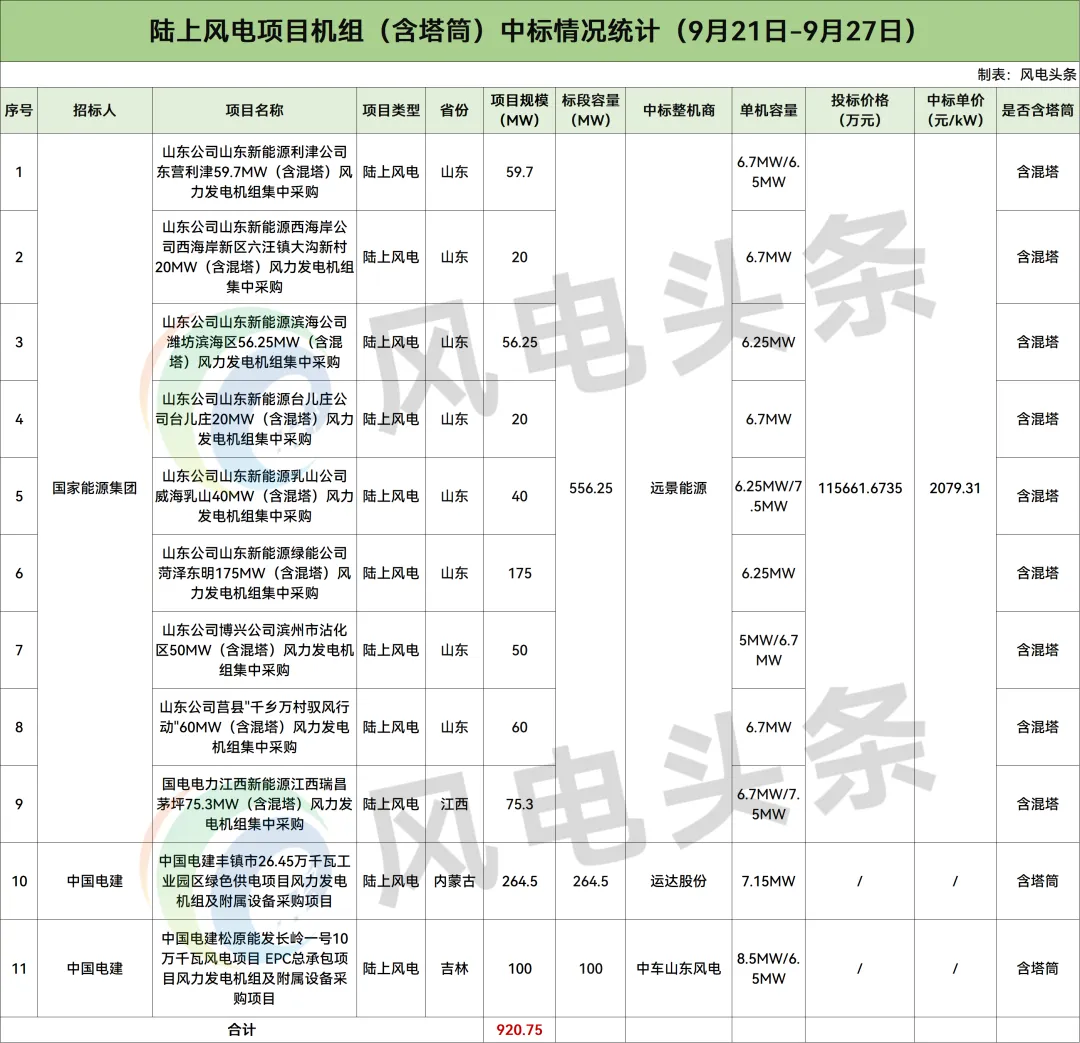Select the manufacturer cell '中车山东风电'

click(678, 969)
